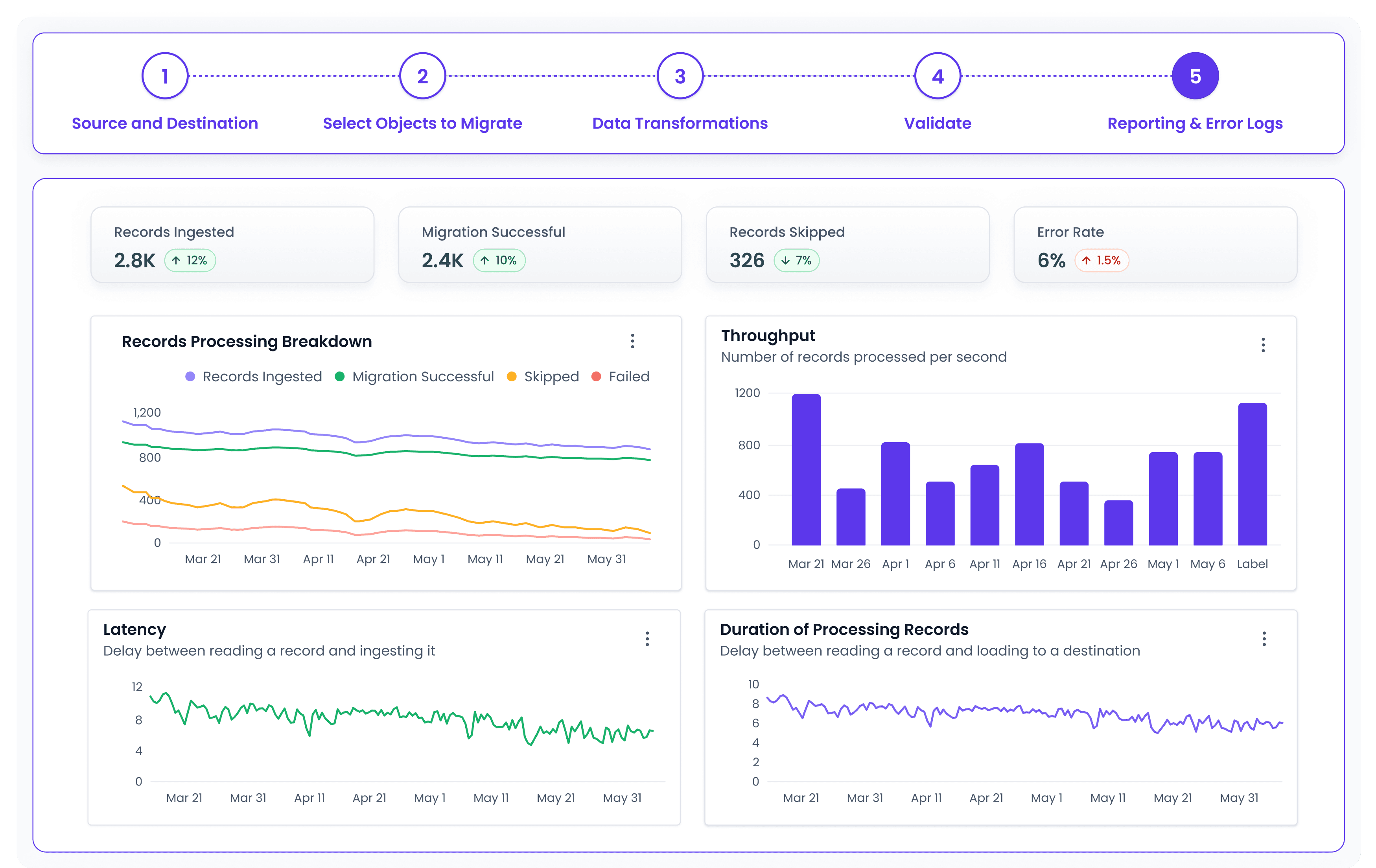Go to Select Objects to Migrate step

coord(422,123)
